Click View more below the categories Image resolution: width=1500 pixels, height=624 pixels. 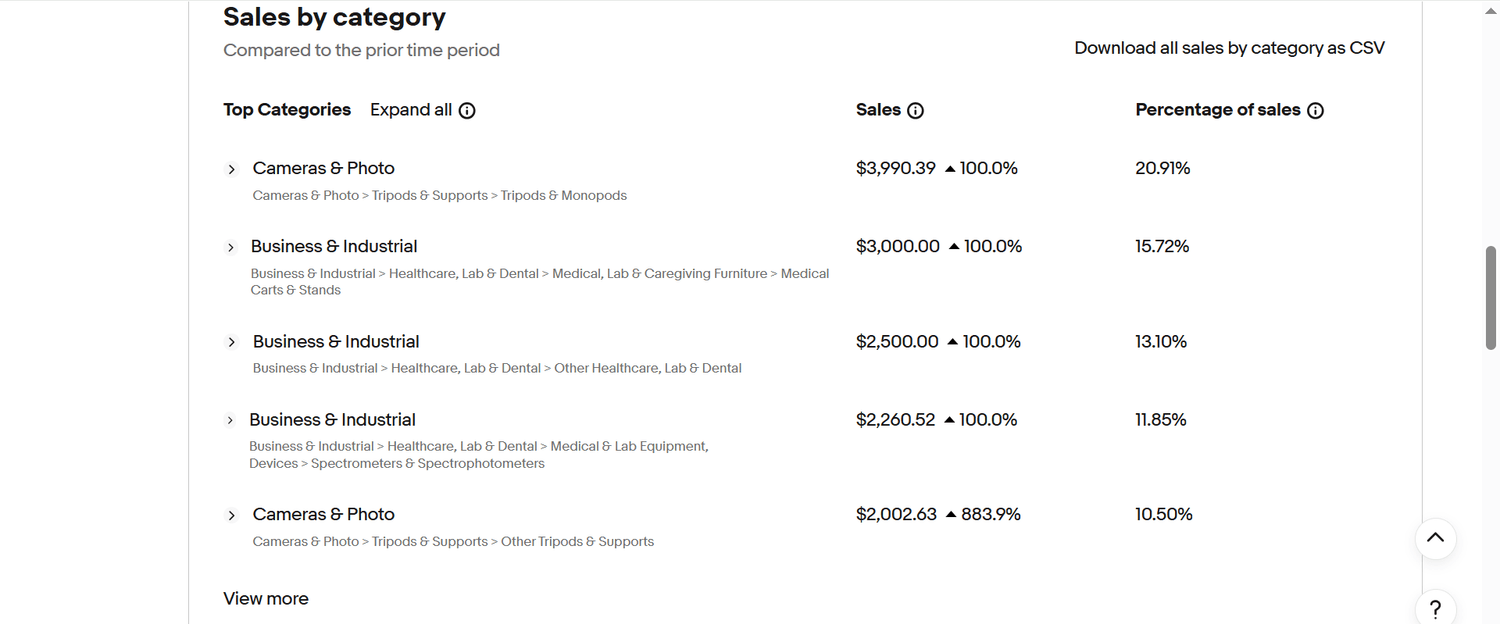coord(266,599)
